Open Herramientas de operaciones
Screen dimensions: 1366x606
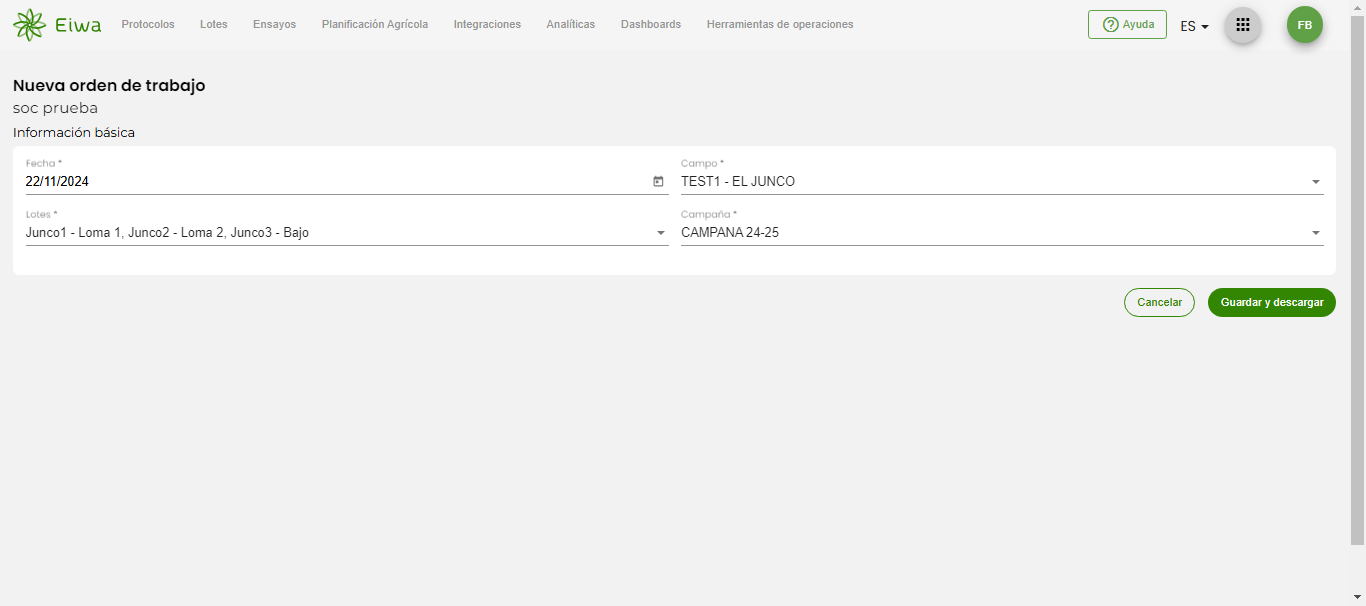tap(780, 25)
